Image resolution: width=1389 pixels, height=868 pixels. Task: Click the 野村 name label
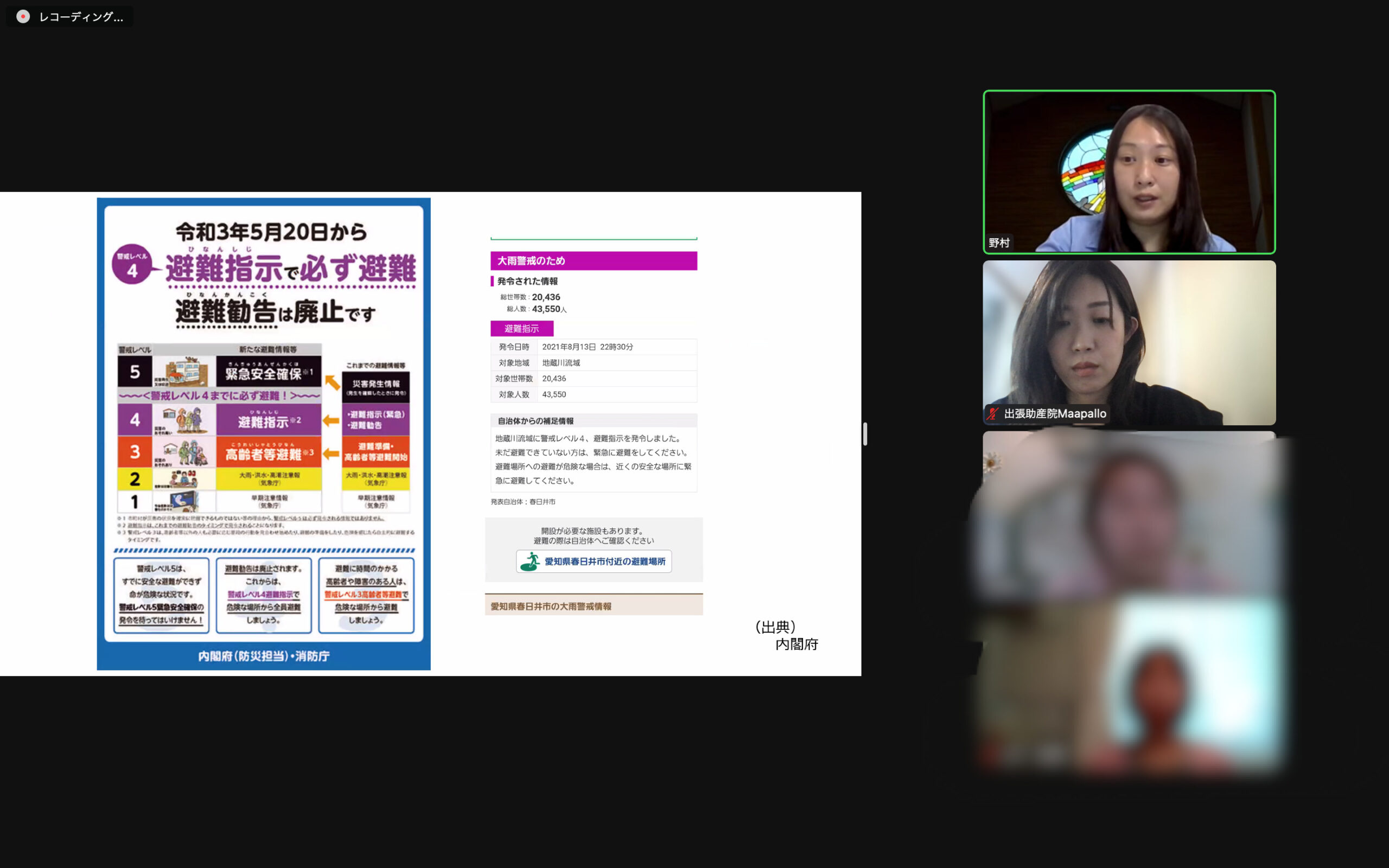point(999,243)
